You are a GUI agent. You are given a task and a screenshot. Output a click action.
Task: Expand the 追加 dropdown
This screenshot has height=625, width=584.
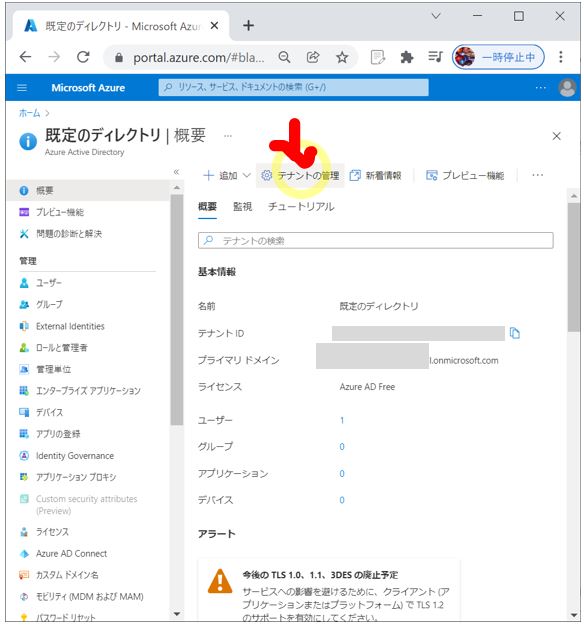click(x=226, y=175)
